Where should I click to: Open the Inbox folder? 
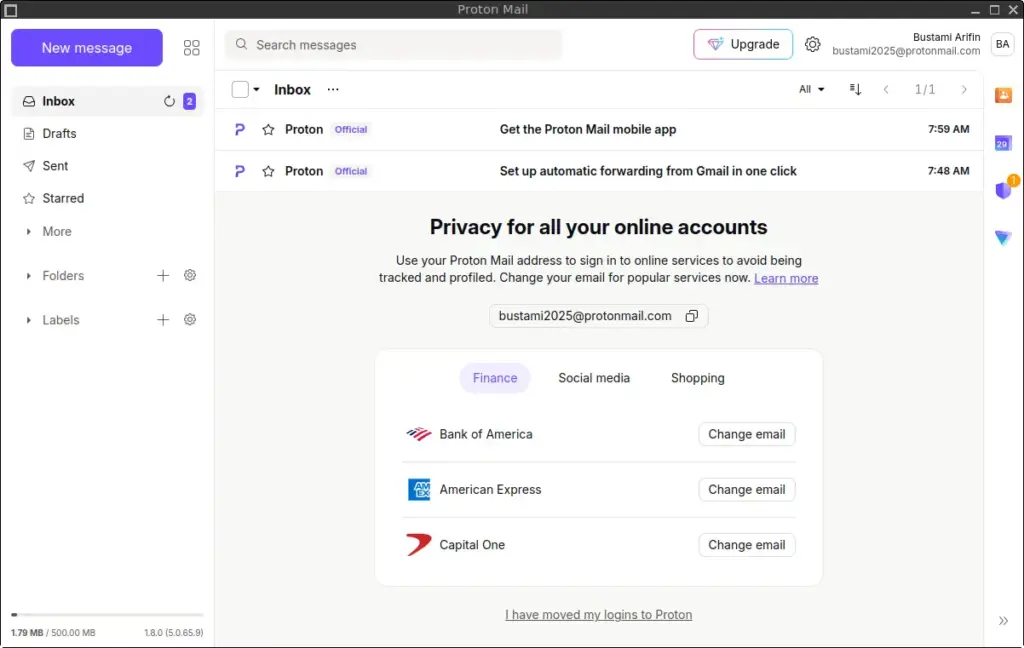point(107,101)
